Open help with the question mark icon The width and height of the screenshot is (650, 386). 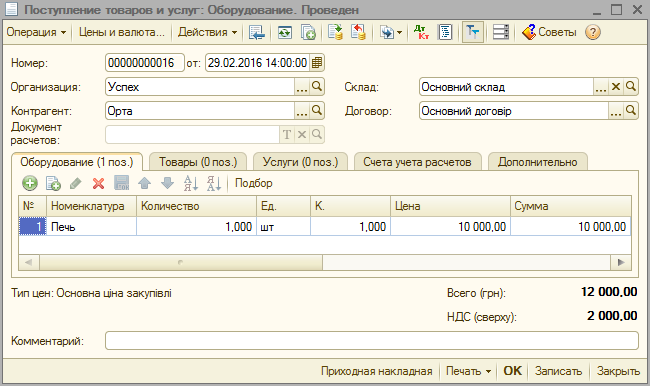pos(593,32)
